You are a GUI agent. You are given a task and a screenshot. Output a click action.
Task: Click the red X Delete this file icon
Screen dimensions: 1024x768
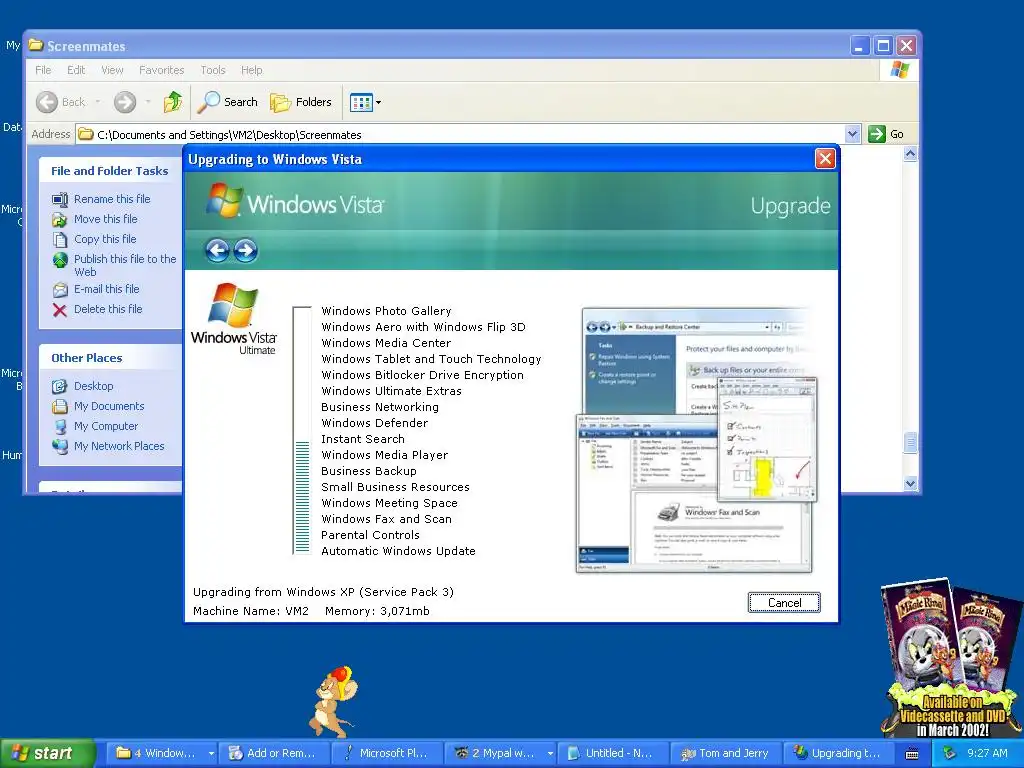point(59,310)
